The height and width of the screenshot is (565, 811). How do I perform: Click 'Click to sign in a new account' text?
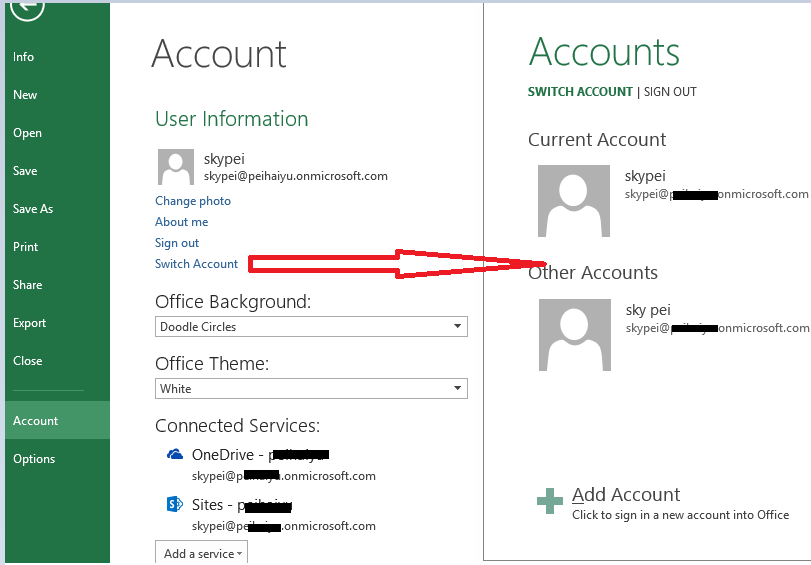pyautogui.click(x=681, y=515)
